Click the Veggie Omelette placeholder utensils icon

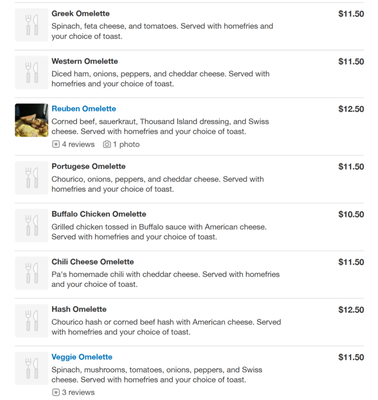pyautogui.click(x=32, y=368)
